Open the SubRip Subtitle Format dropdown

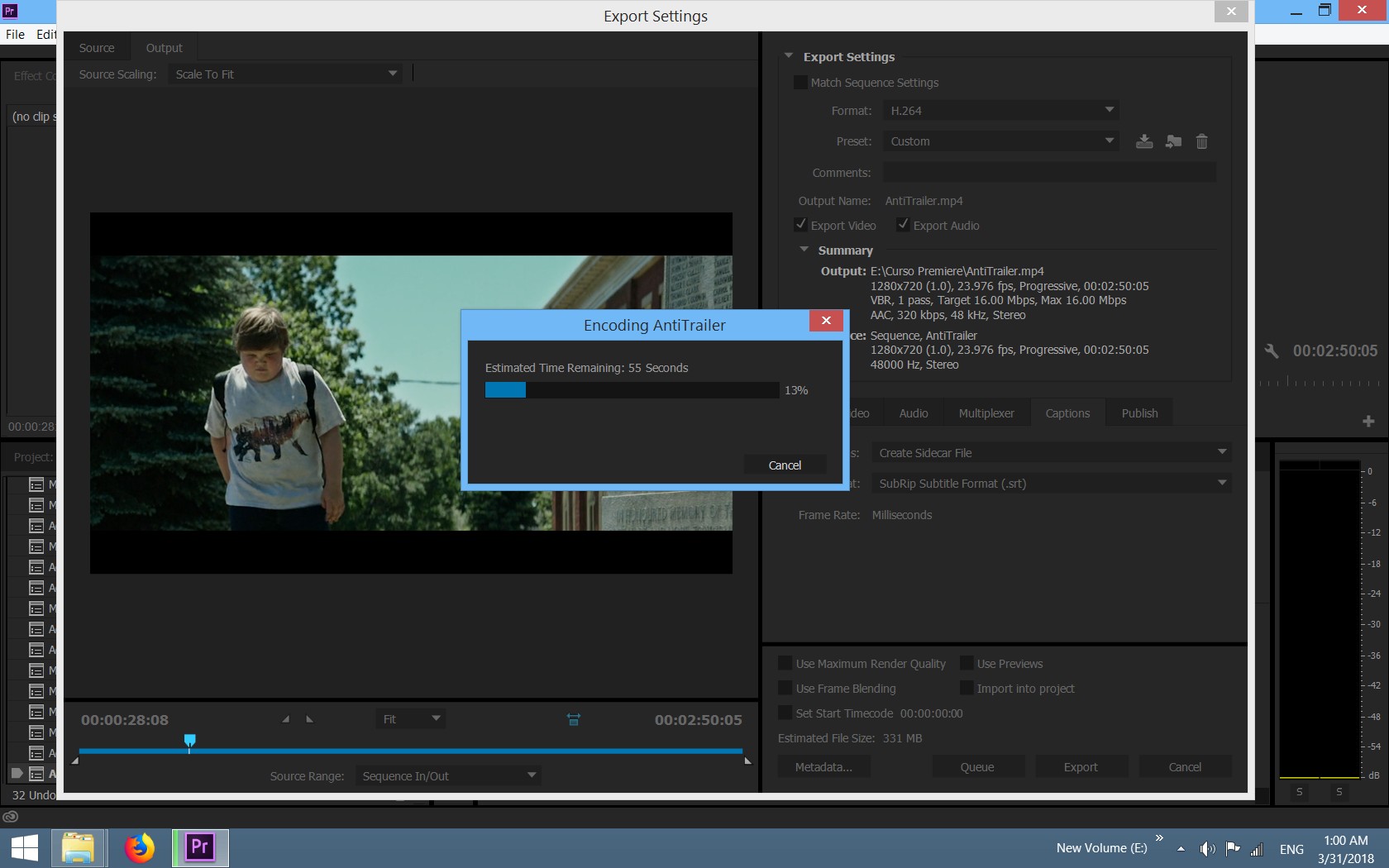1052,484
